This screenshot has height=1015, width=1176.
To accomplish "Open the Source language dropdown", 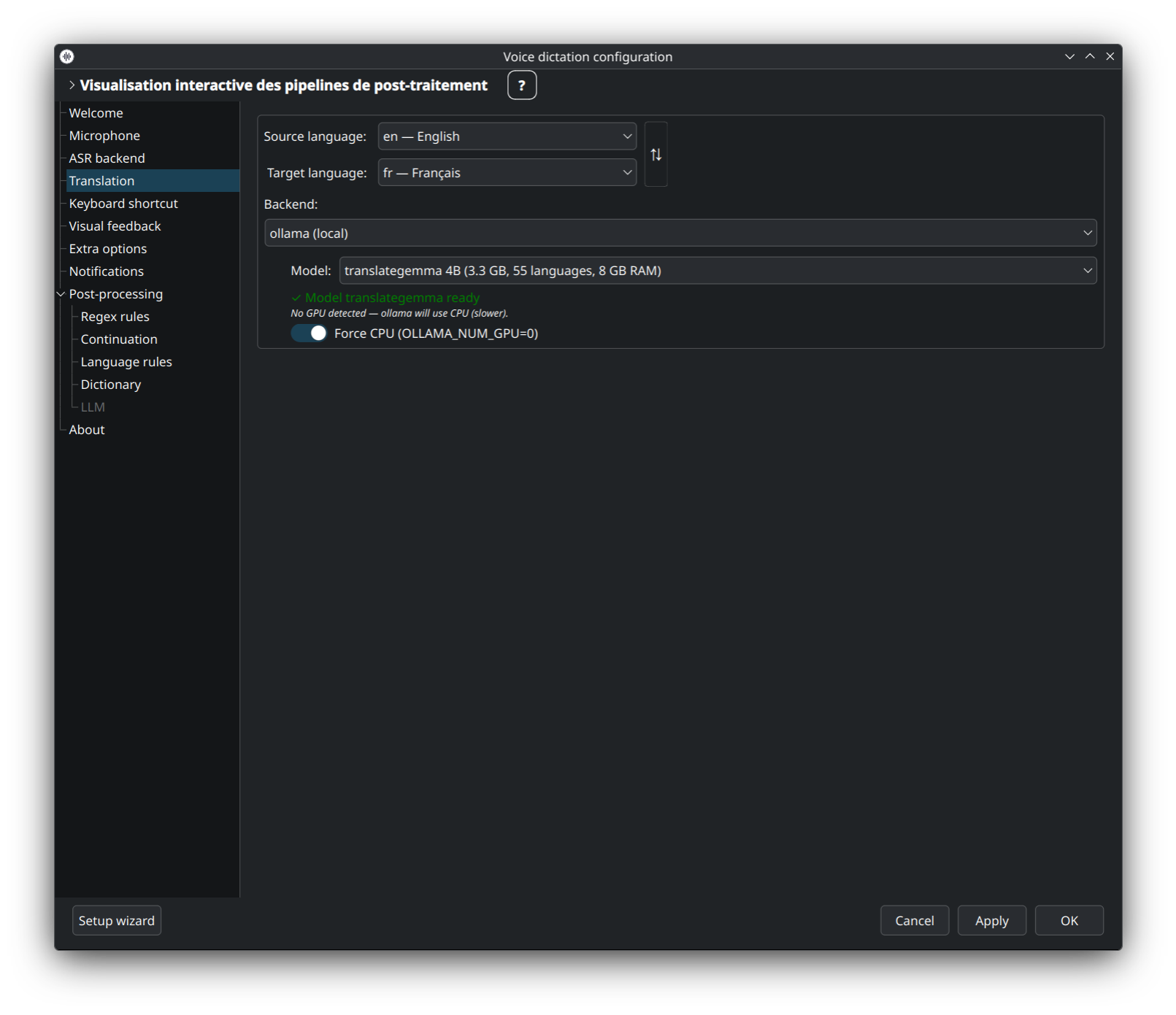I will pos(507,136).
